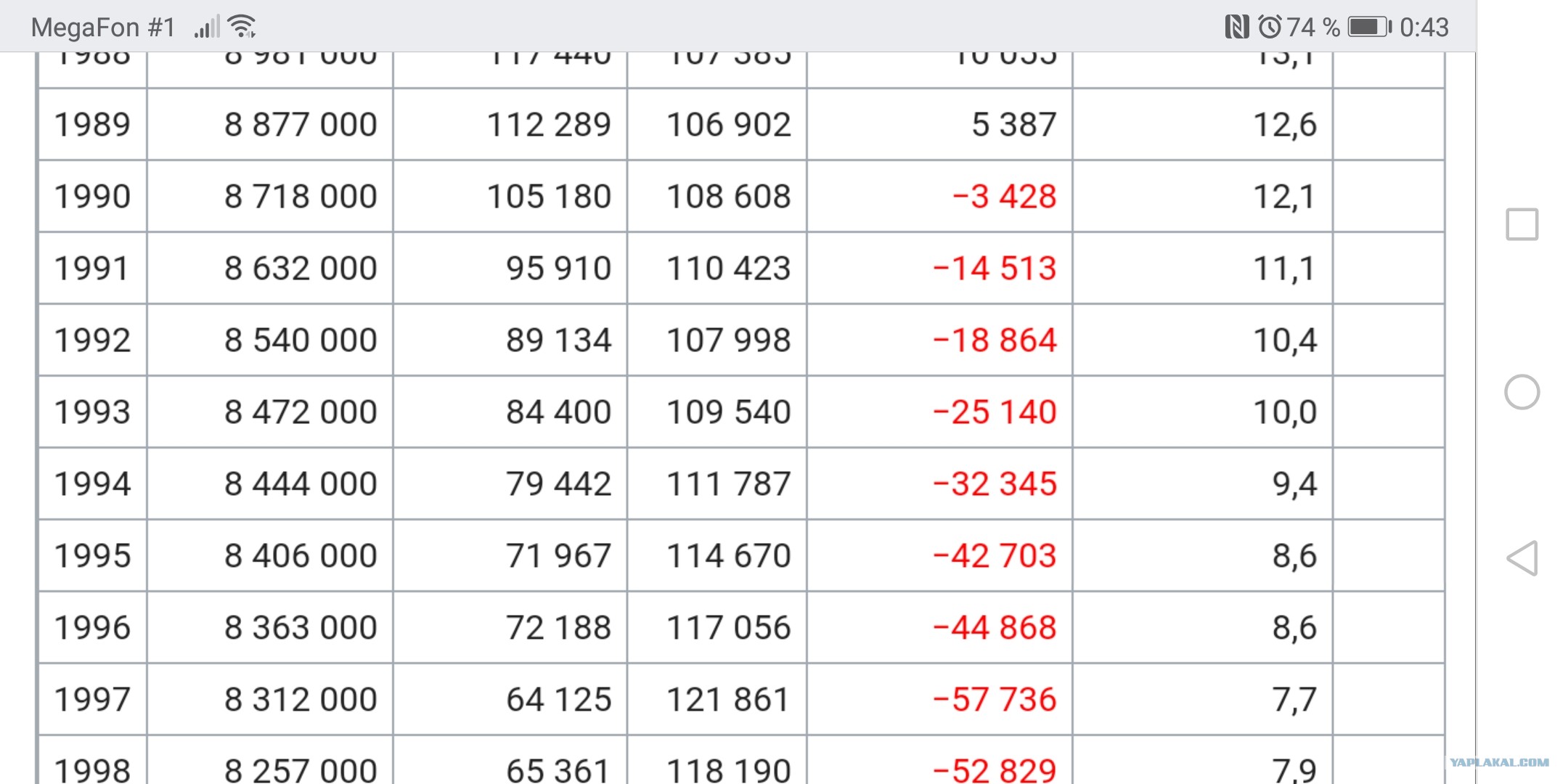Tap the MegaFon #1 carrier label
The width and height of the screenshot is (1568, 784).
[x=103, y=28]
